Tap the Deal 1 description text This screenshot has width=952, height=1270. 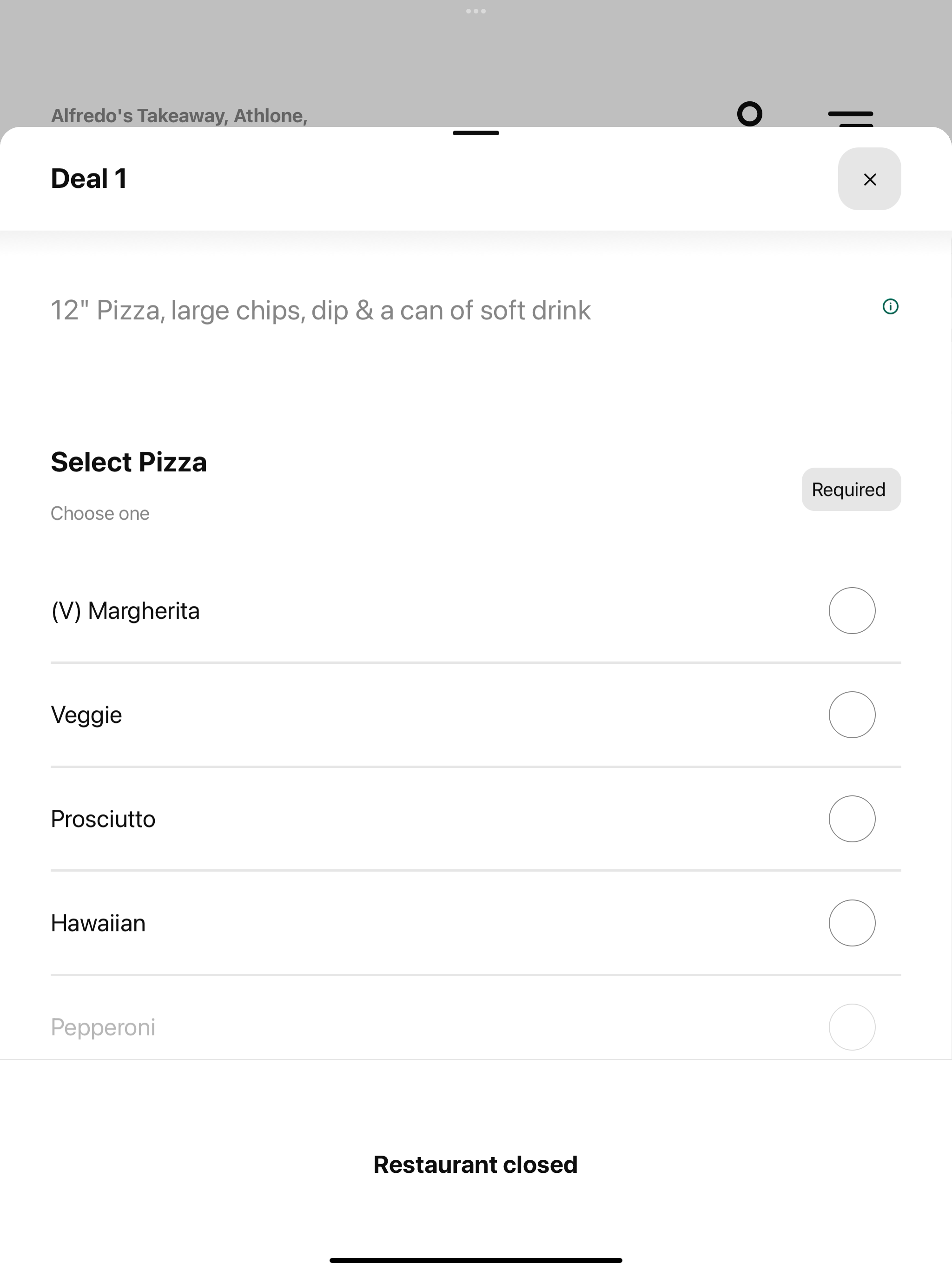point(320,311)
